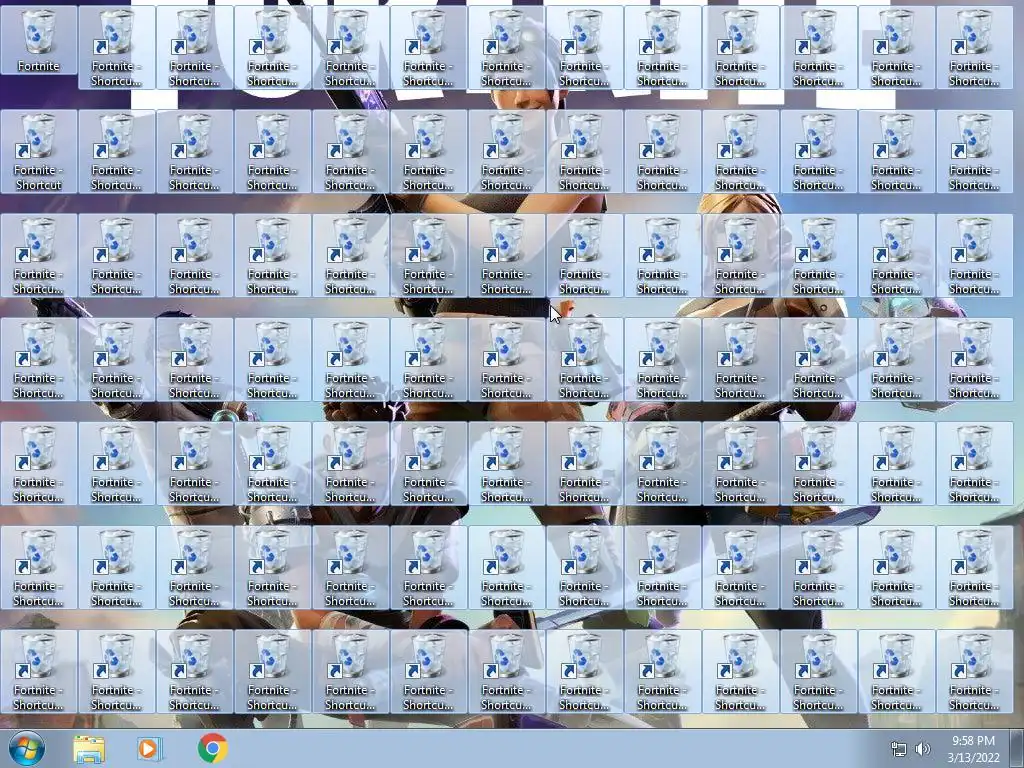1024x768 pixels.
Task: Select the desktop icon labeled just "Fortnite"
Action: click(x=39, y=40)
